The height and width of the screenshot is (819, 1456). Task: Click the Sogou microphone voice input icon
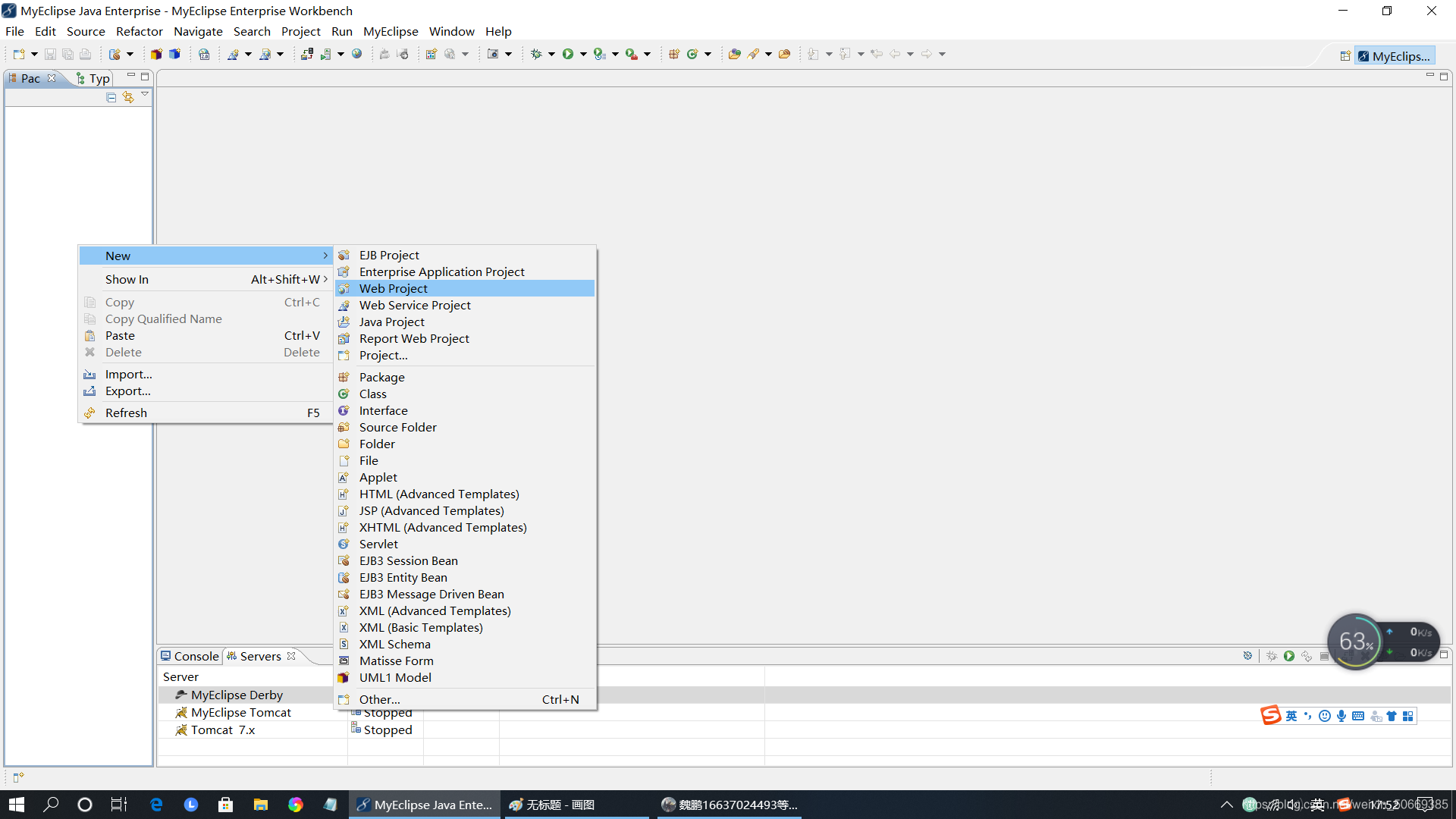pyautogui.click(x=1341, y=716)
